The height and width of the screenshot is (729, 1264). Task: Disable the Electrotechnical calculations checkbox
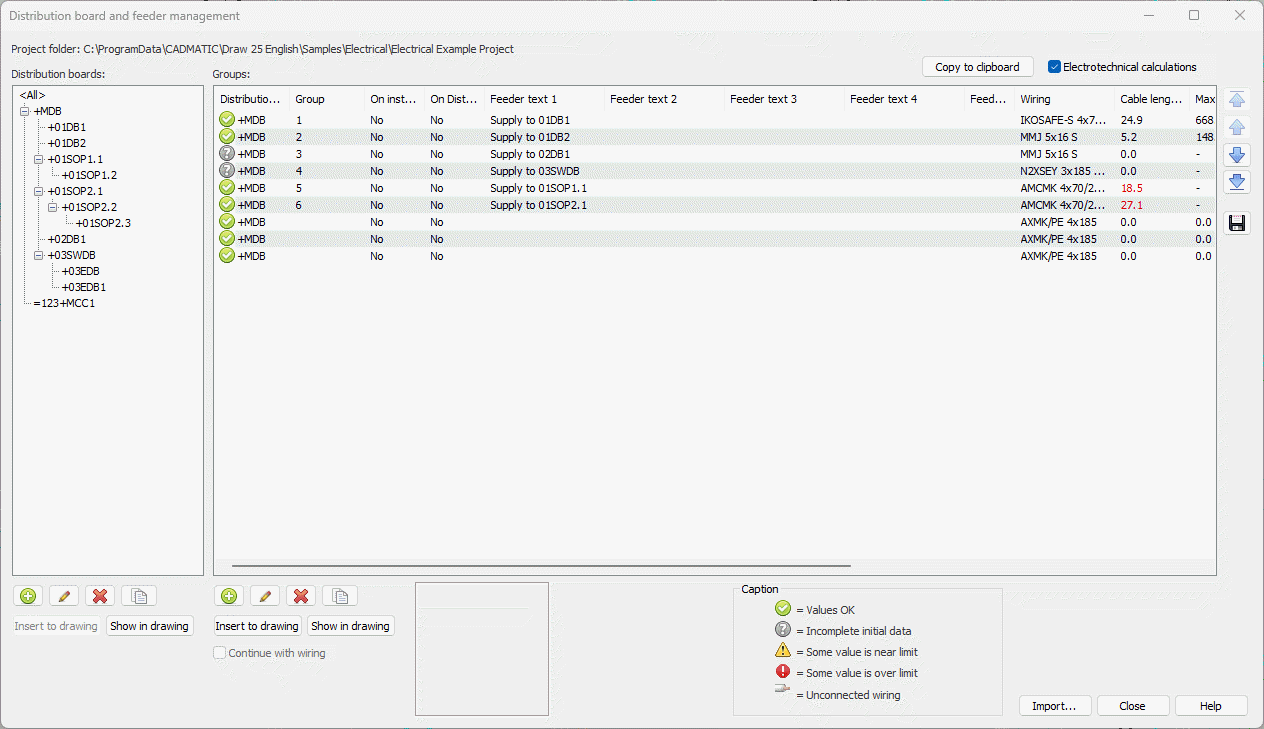[1054, 67]
